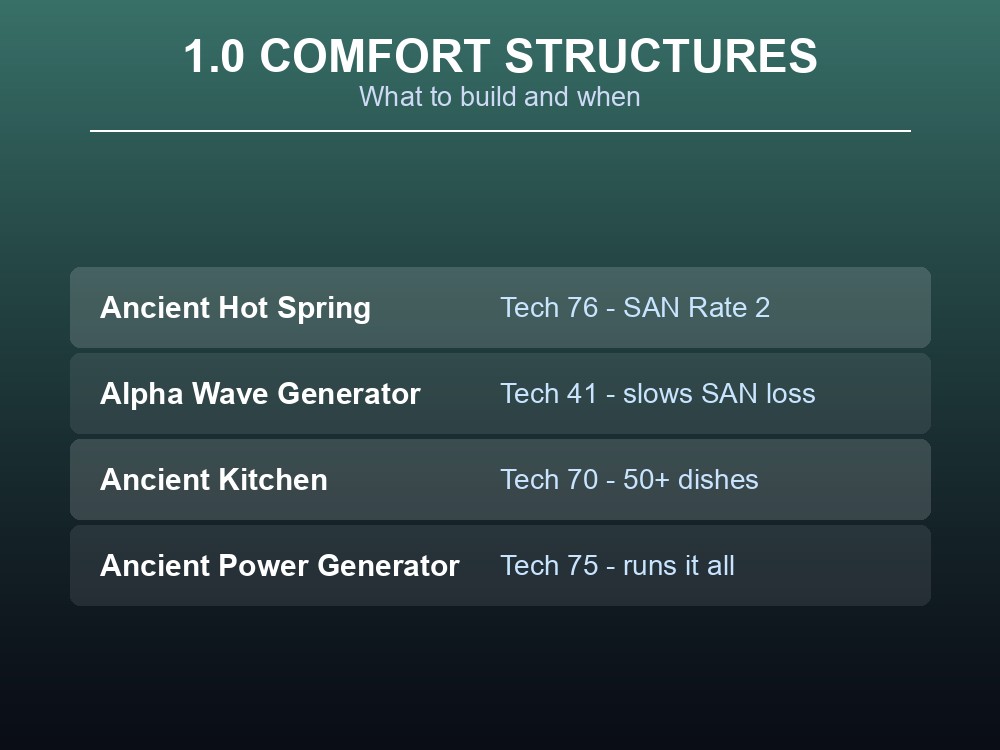Click the Tech 75 requirement text

tap(549, 566)
